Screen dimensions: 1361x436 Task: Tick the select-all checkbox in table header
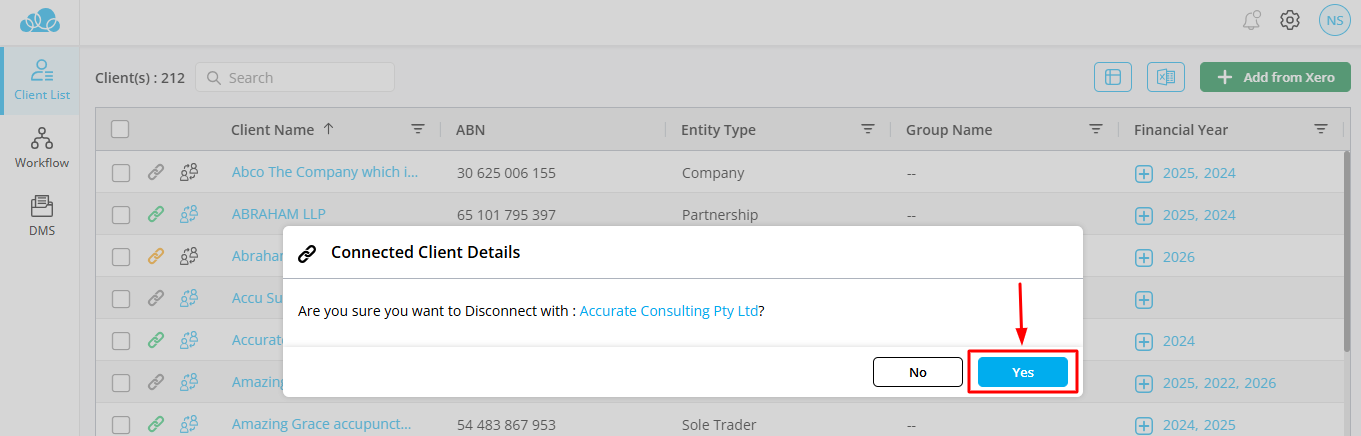point(120,129)
